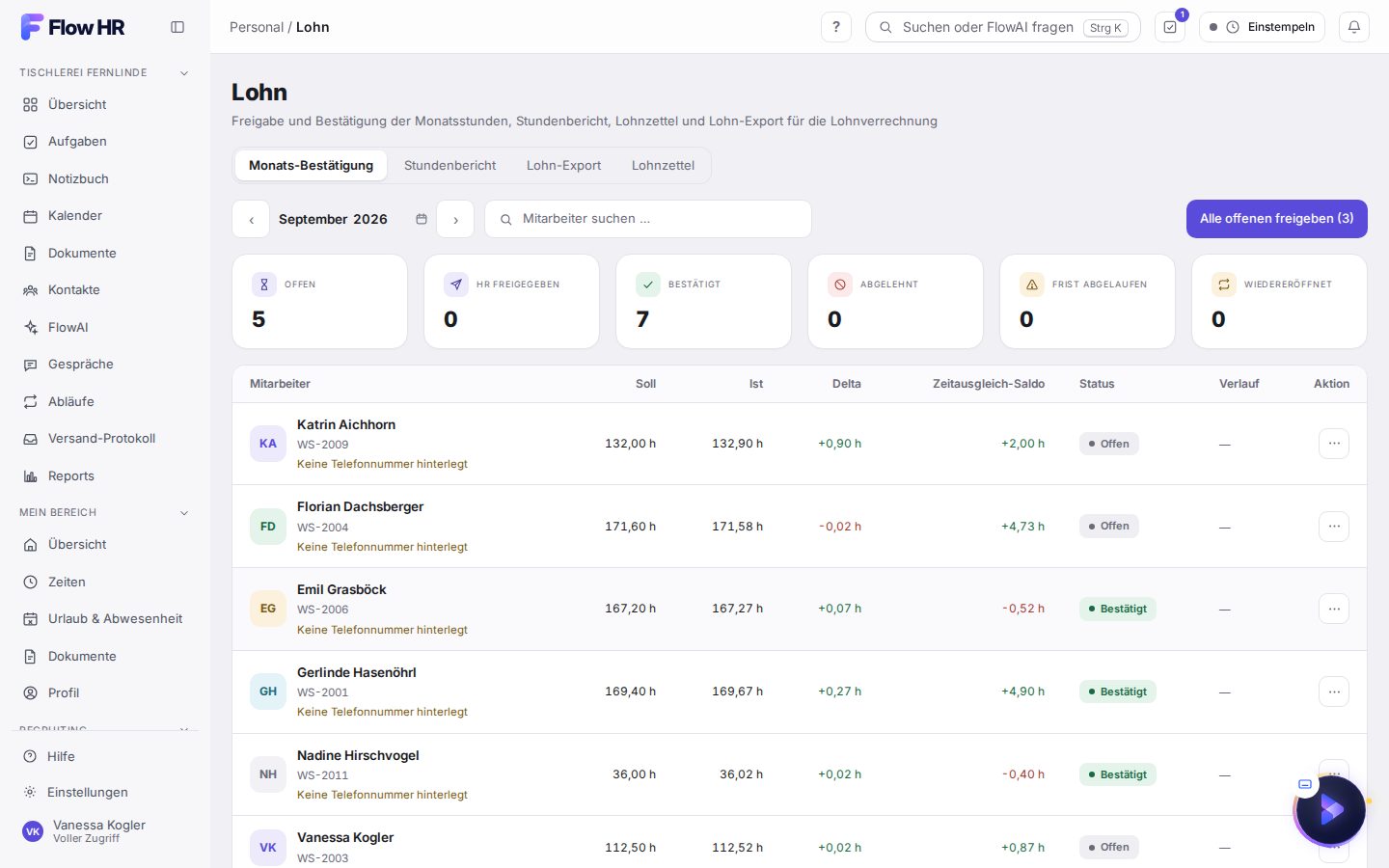The width and height of the screenshot is (1389, 868).
Task: Open Kontakte in the sidebar
Action: click(104, 289)
